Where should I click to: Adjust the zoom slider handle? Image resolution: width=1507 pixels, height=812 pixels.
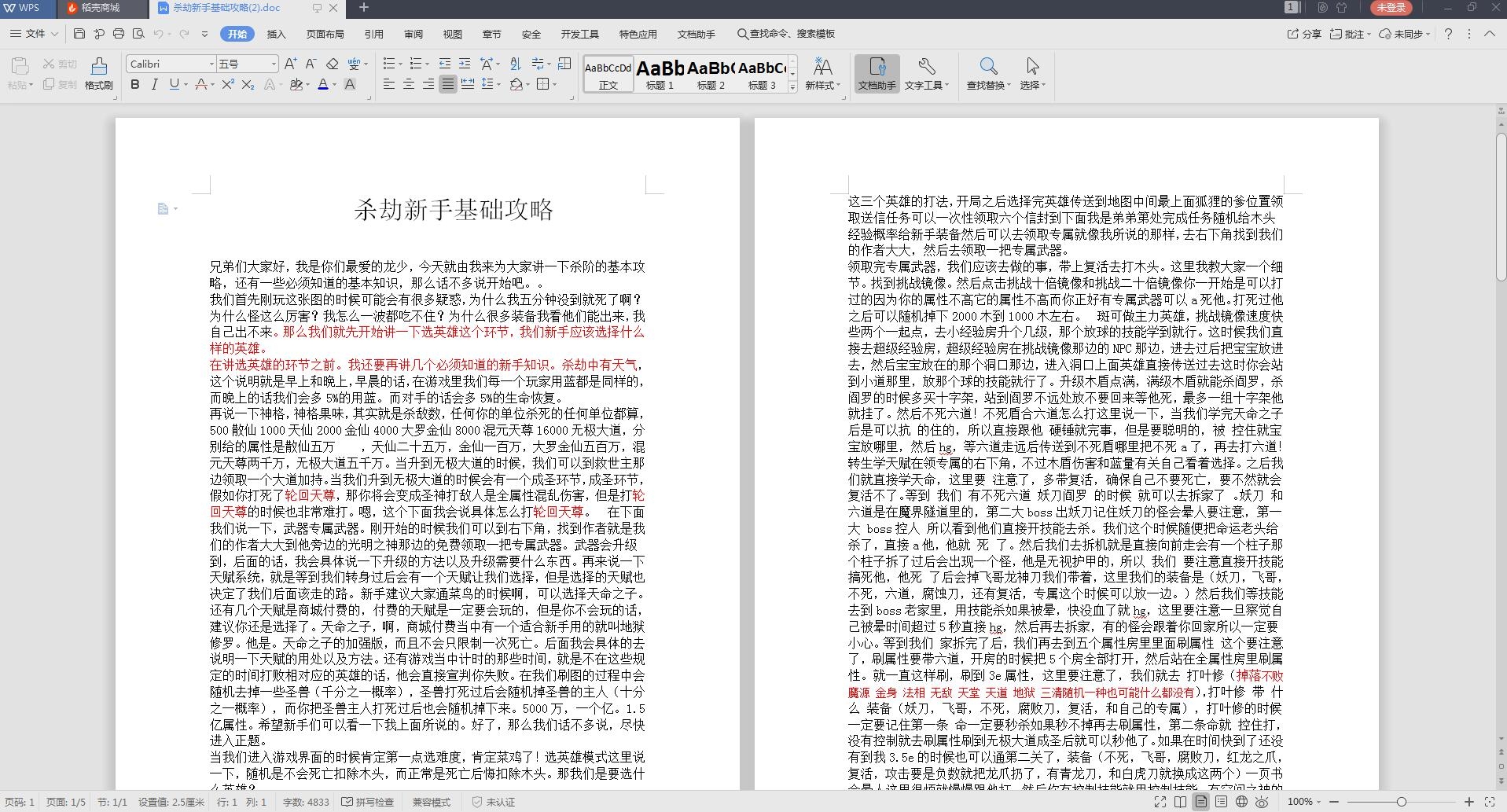pyautogui.click(x=1401, y=802)
